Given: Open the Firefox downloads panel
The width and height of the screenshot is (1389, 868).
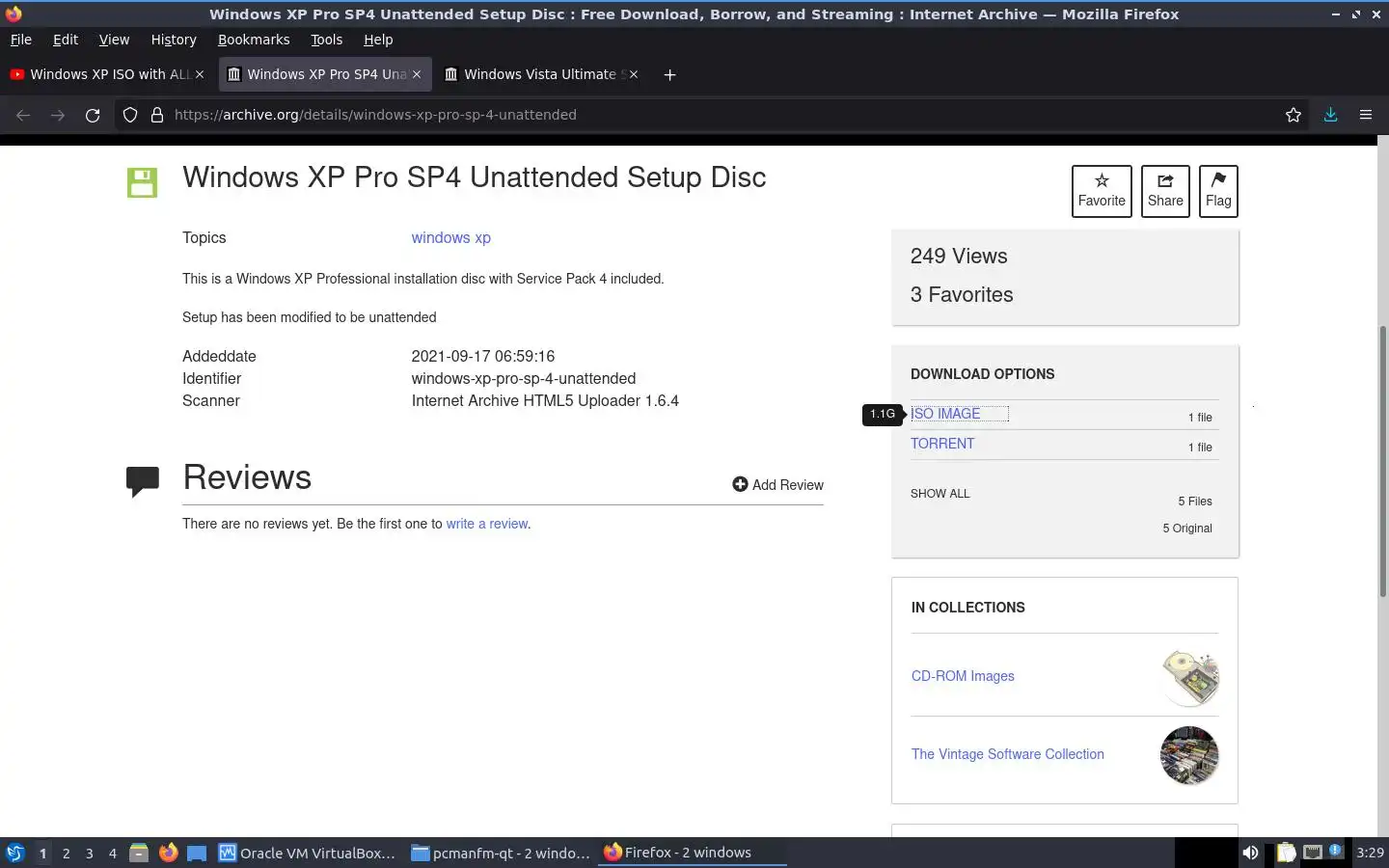Looking at the screenshot, I should [x=1330, y=115].
